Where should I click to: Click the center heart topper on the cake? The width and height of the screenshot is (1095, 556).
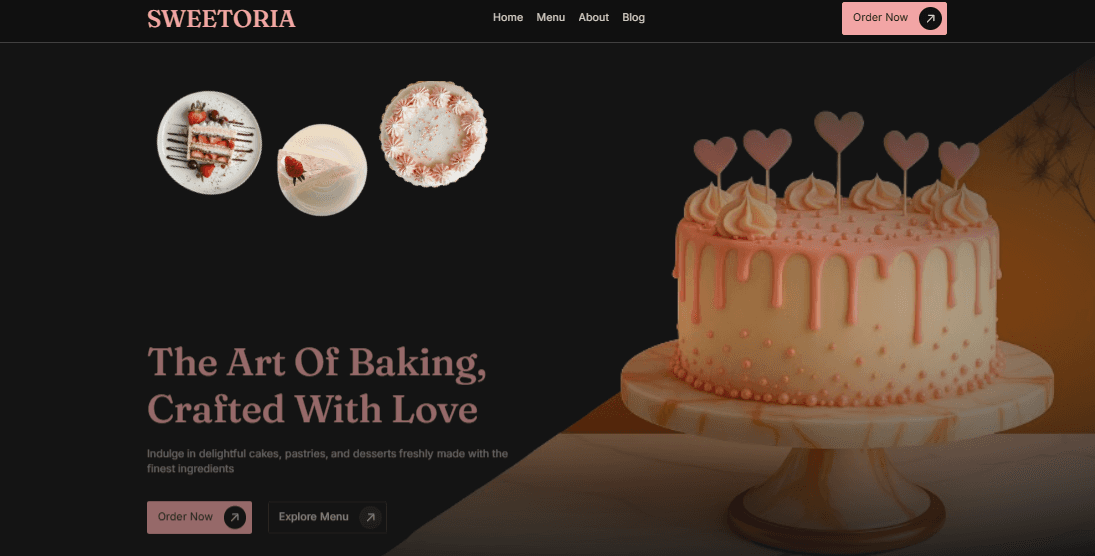(839, 131)
